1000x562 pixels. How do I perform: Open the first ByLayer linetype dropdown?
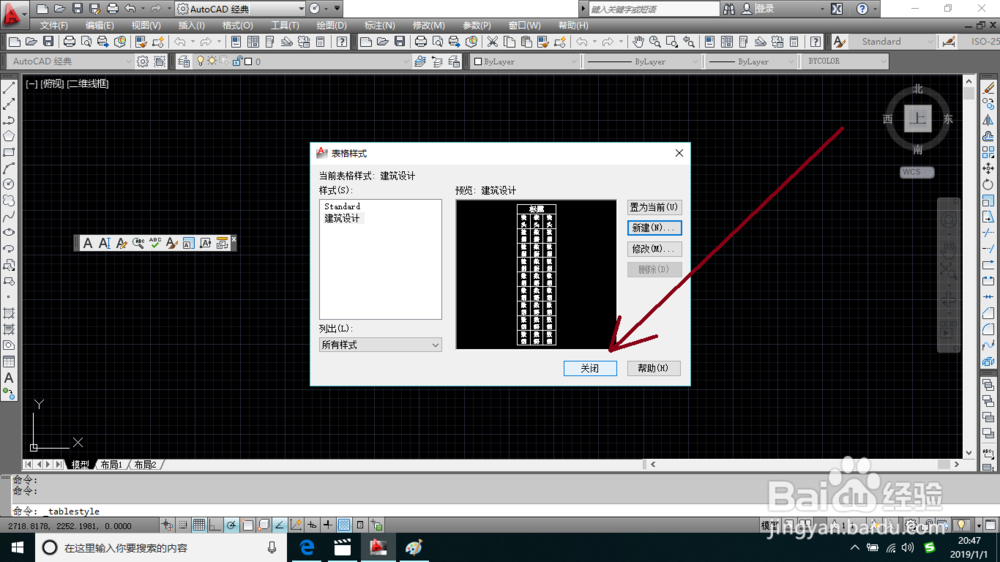(642, 61)
